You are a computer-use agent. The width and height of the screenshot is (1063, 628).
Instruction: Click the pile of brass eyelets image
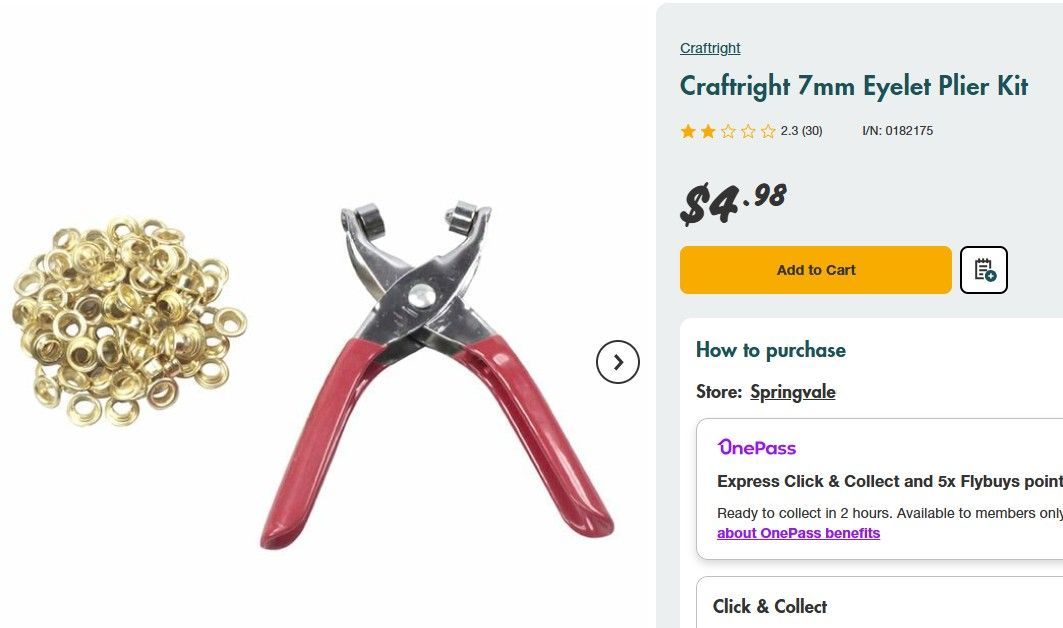[129, 321]
